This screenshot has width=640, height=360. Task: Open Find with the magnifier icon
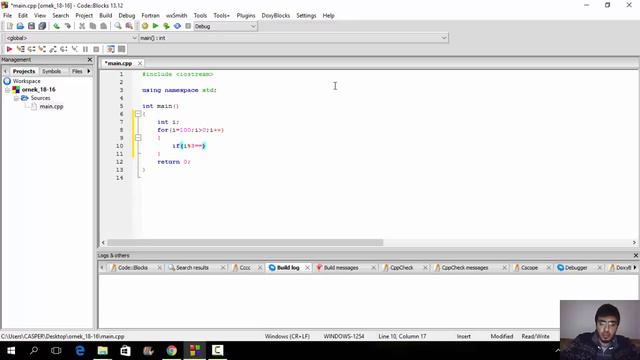118,26
